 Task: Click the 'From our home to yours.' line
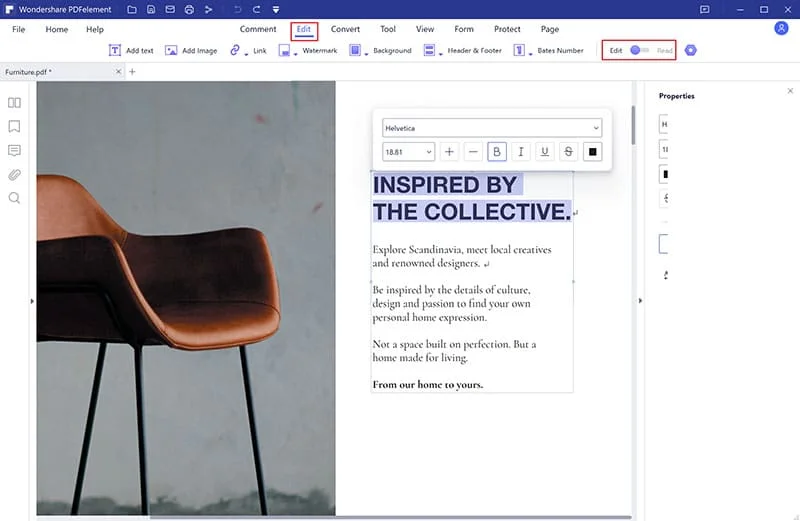click(428, 384)
